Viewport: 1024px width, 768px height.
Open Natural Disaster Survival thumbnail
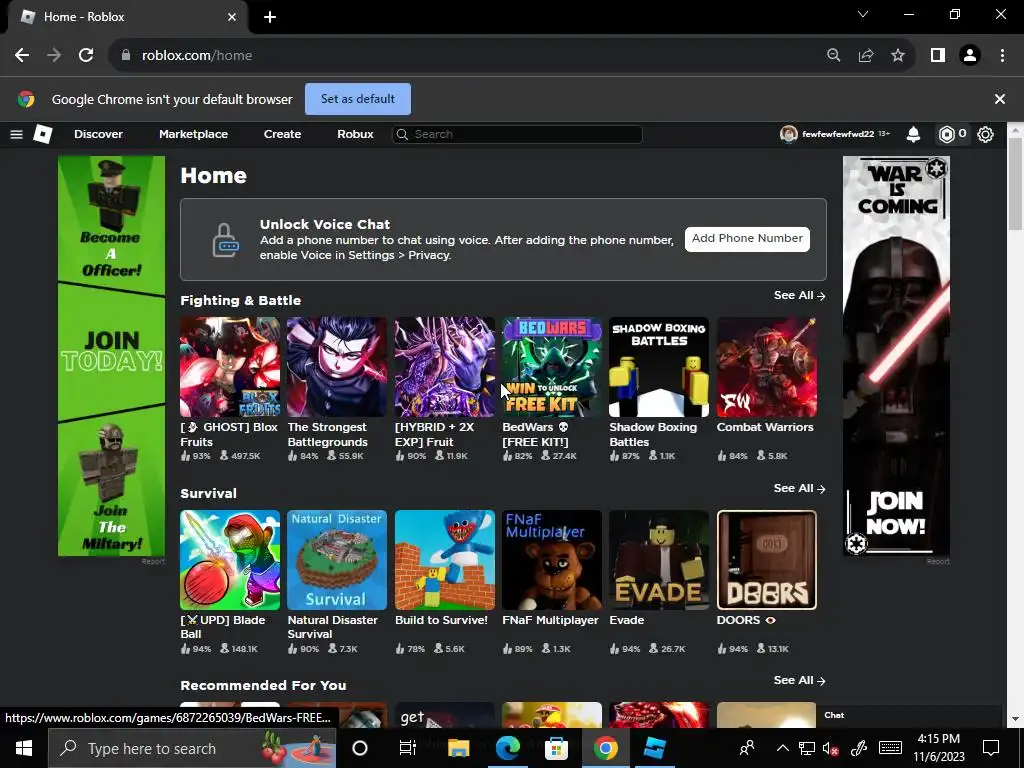(337, 560)
